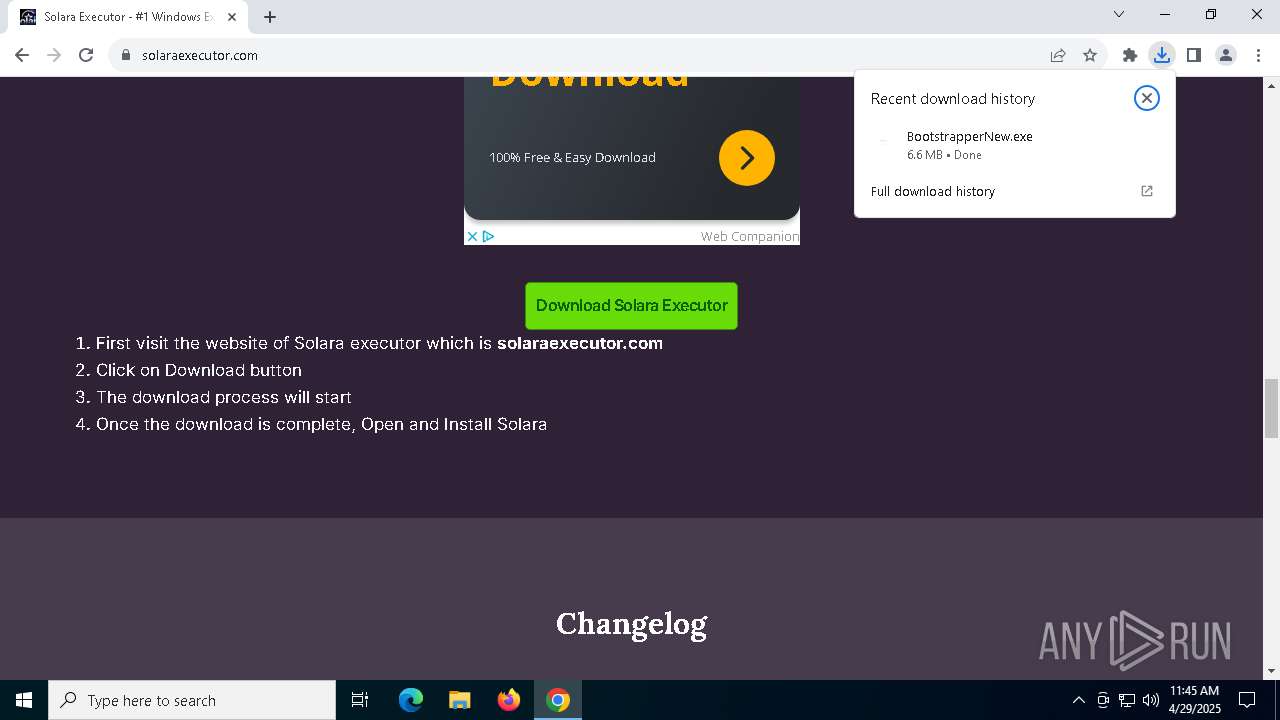Click the Web Companion ad label

(749, 236)
